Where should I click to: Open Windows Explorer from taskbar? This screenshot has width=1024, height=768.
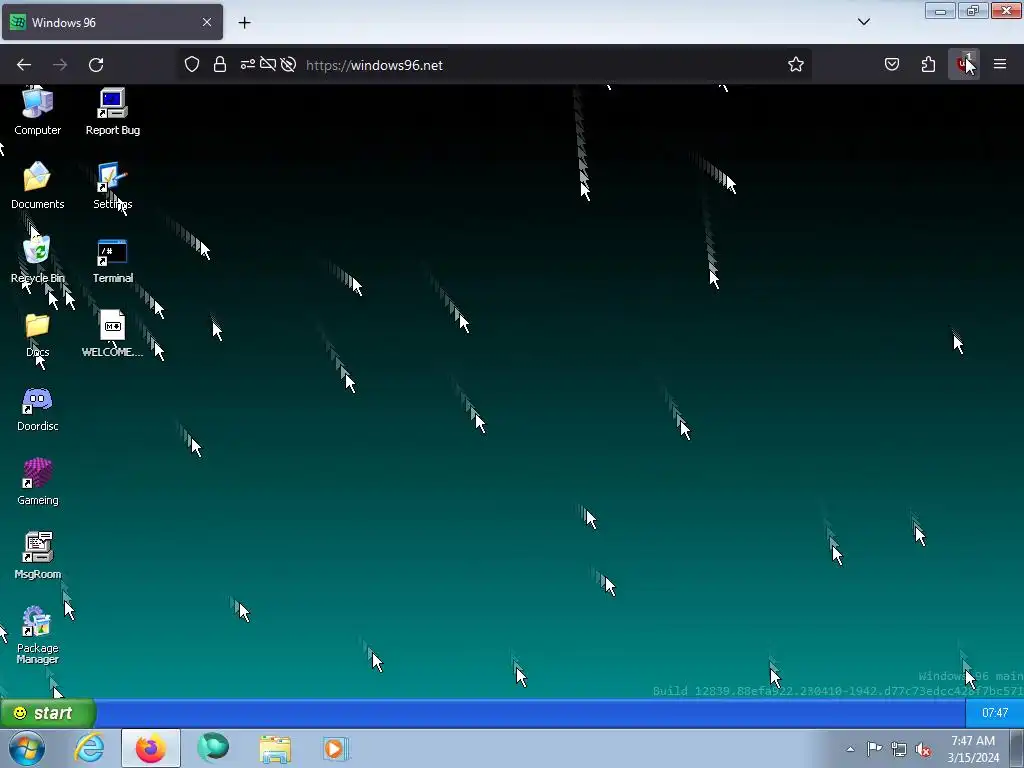click(x=275, y=748)
